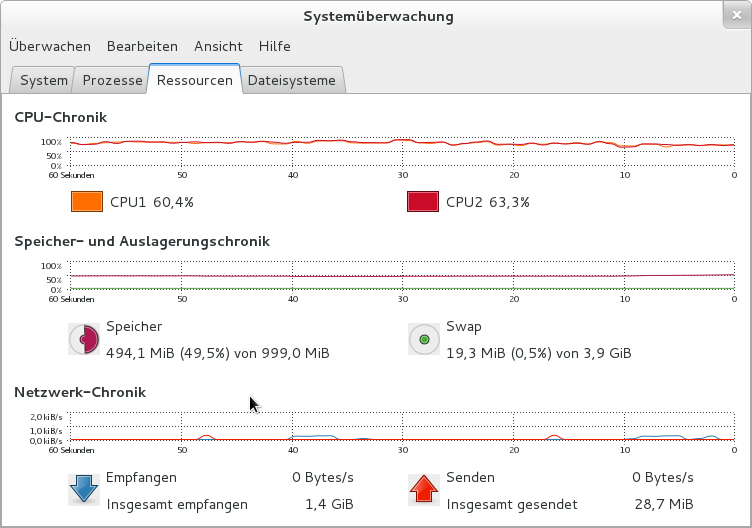Close the Systemüberwachung window
Screen dimensions: 752x528
pos(734,14)
